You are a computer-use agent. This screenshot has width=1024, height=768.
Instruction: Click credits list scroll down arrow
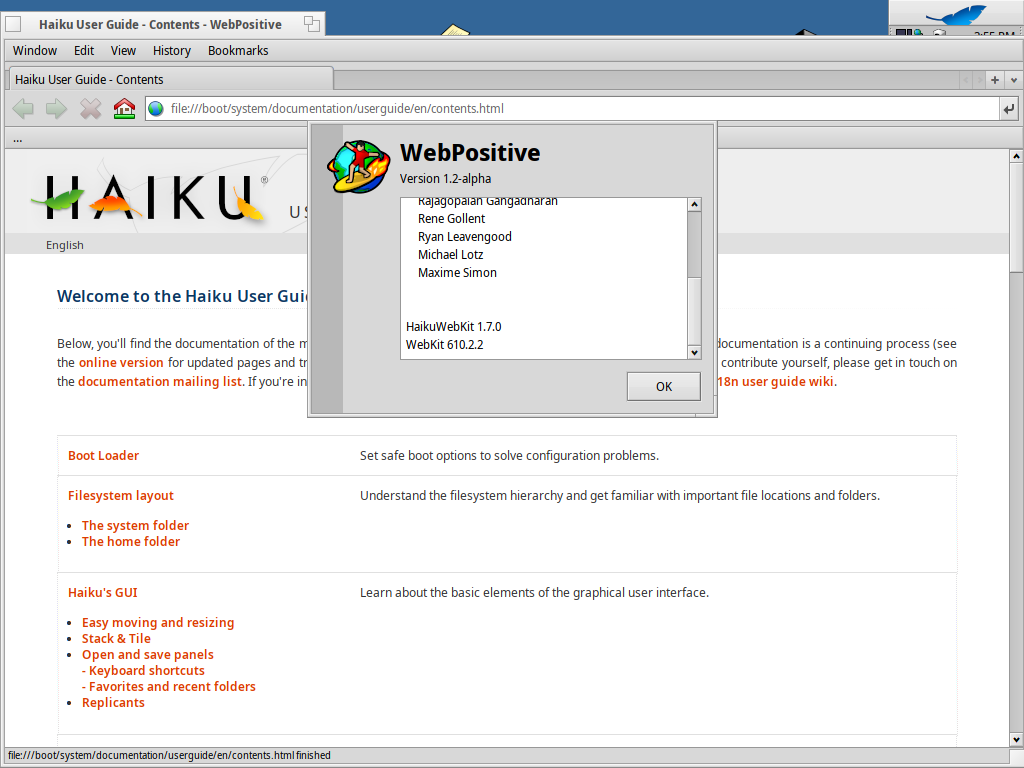[694, 353]
